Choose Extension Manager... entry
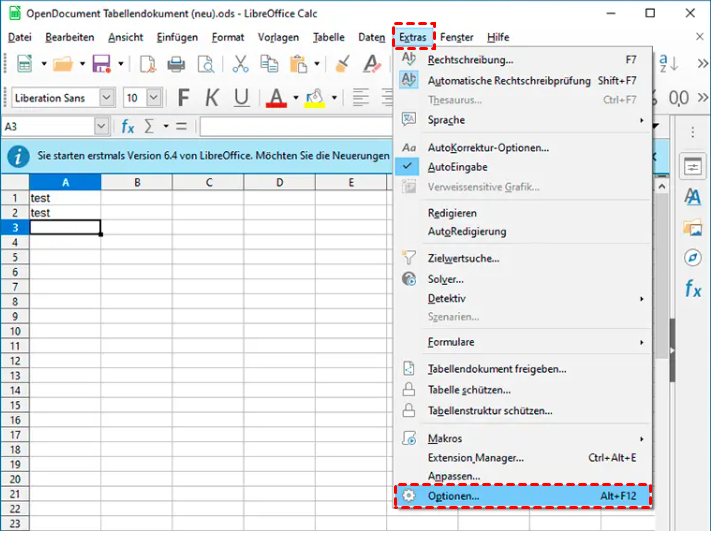This screenshot has height=533, width=711. (523, 458)
